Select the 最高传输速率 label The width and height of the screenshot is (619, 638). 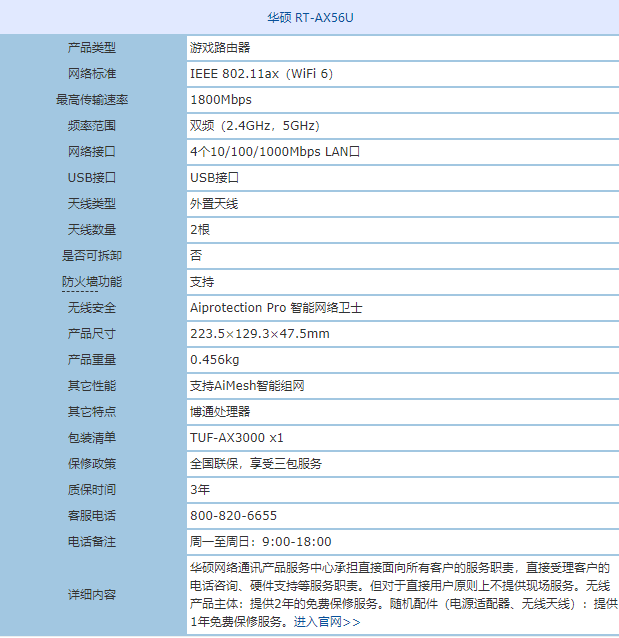[92, 100]
